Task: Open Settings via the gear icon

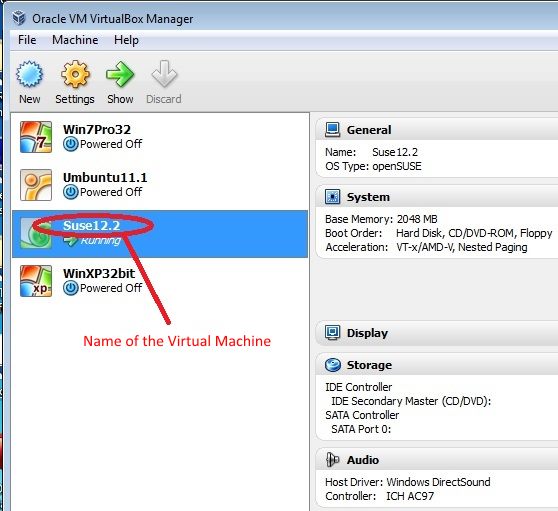Action: (75, 74)
